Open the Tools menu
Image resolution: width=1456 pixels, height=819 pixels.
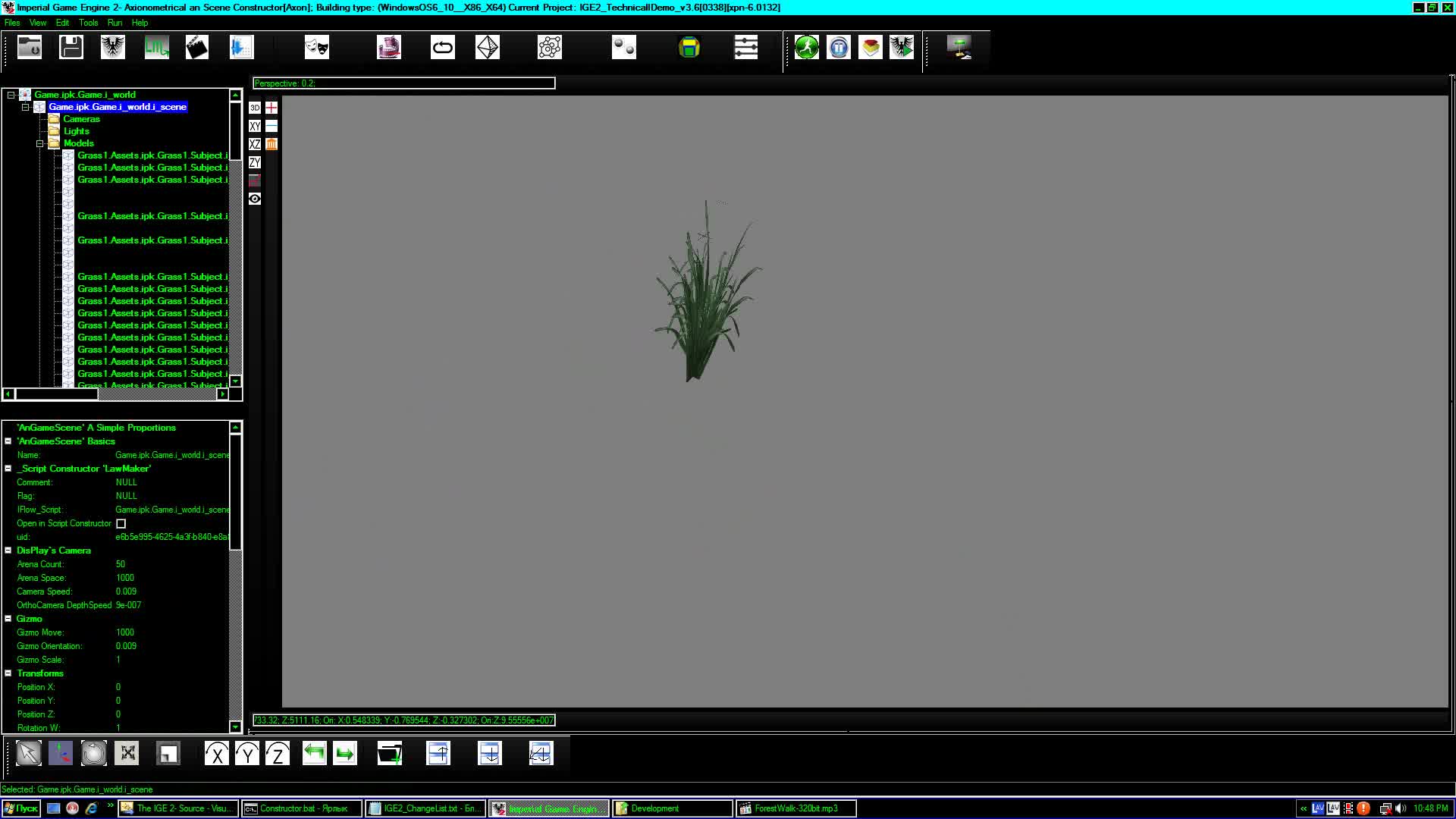coord(88,23)
